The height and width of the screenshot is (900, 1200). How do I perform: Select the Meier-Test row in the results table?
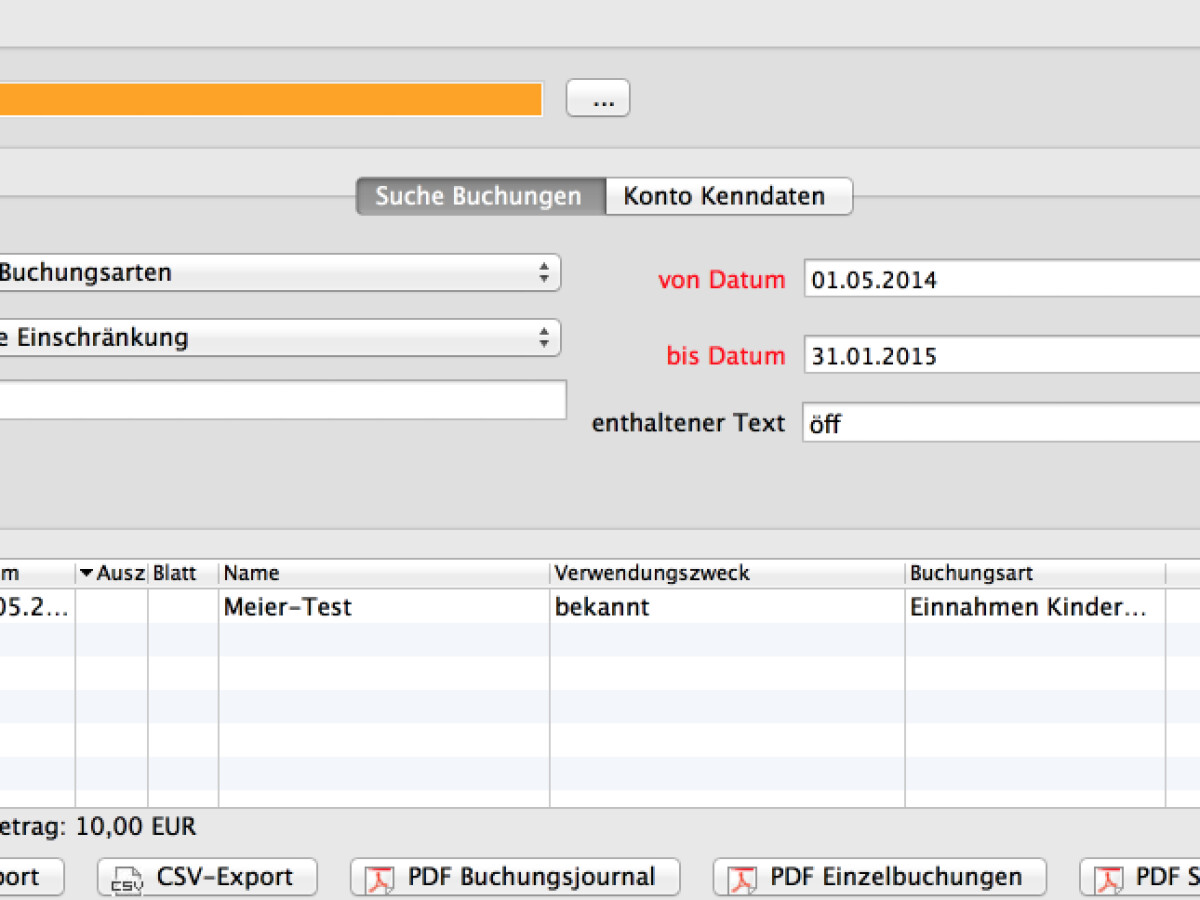400,606
